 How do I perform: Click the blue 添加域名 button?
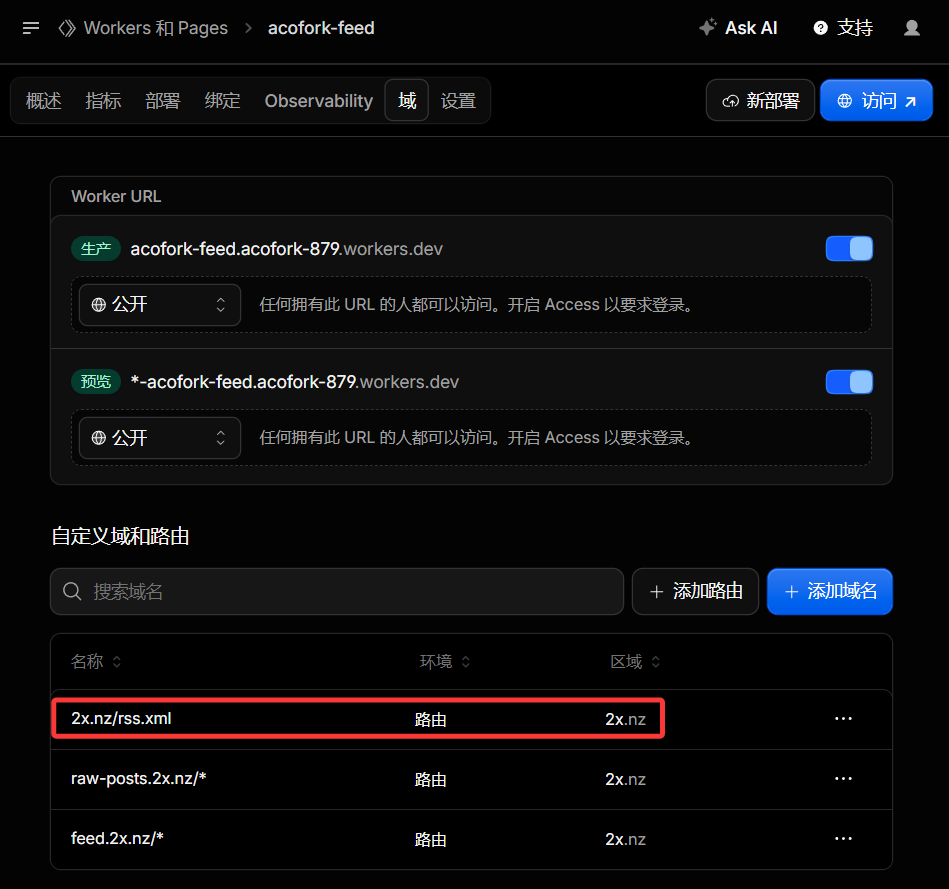click(x=830, y=591)
